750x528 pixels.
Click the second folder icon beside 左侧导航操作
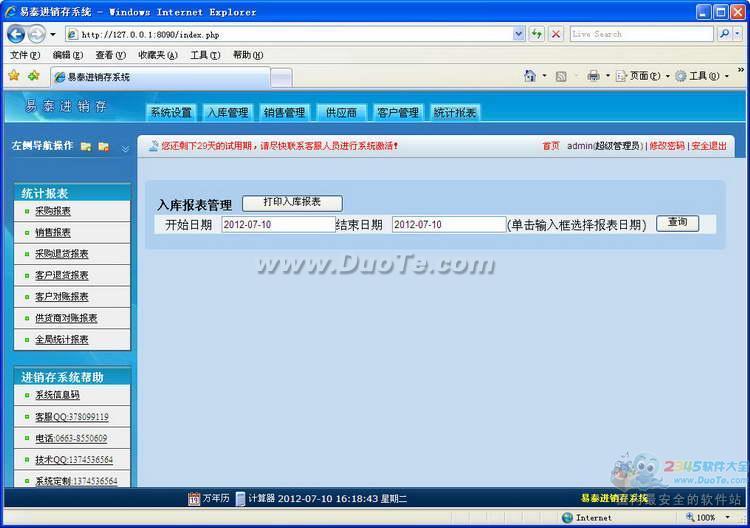point(104,146)
